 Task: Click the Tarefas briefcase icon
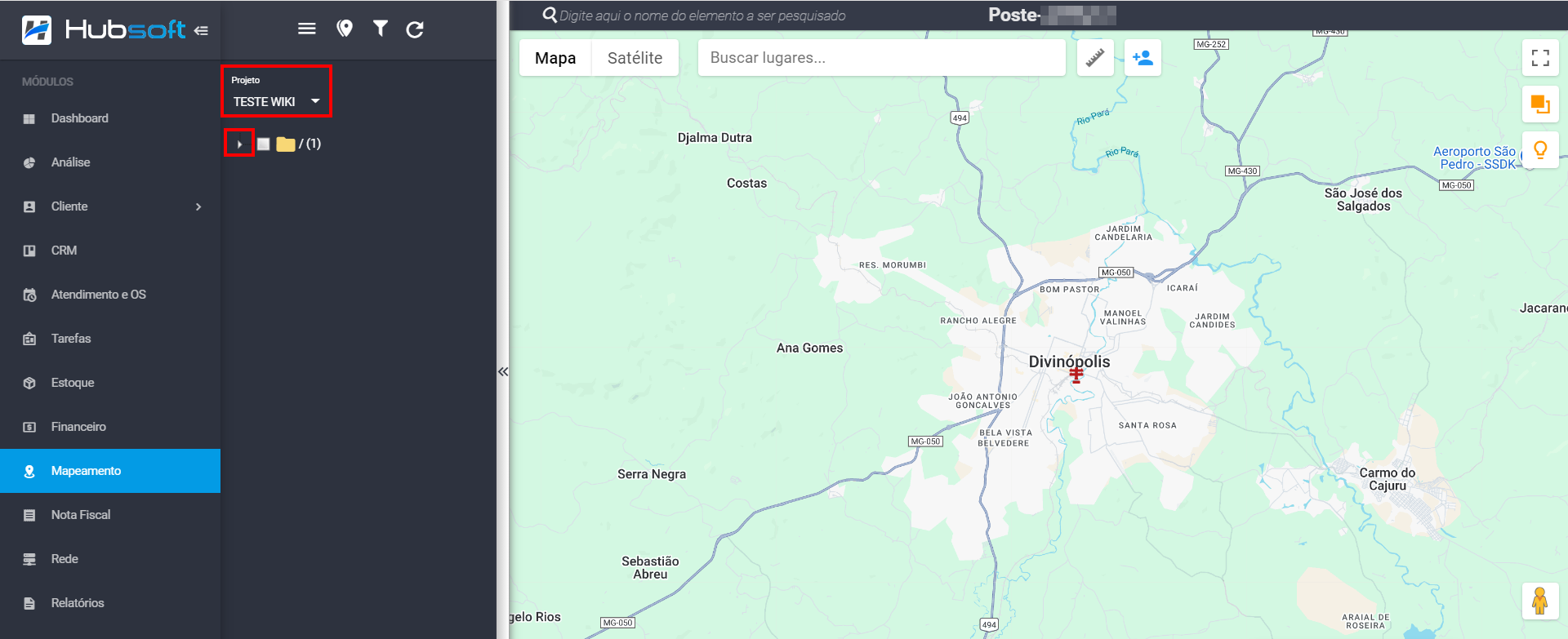coord(29,339)
